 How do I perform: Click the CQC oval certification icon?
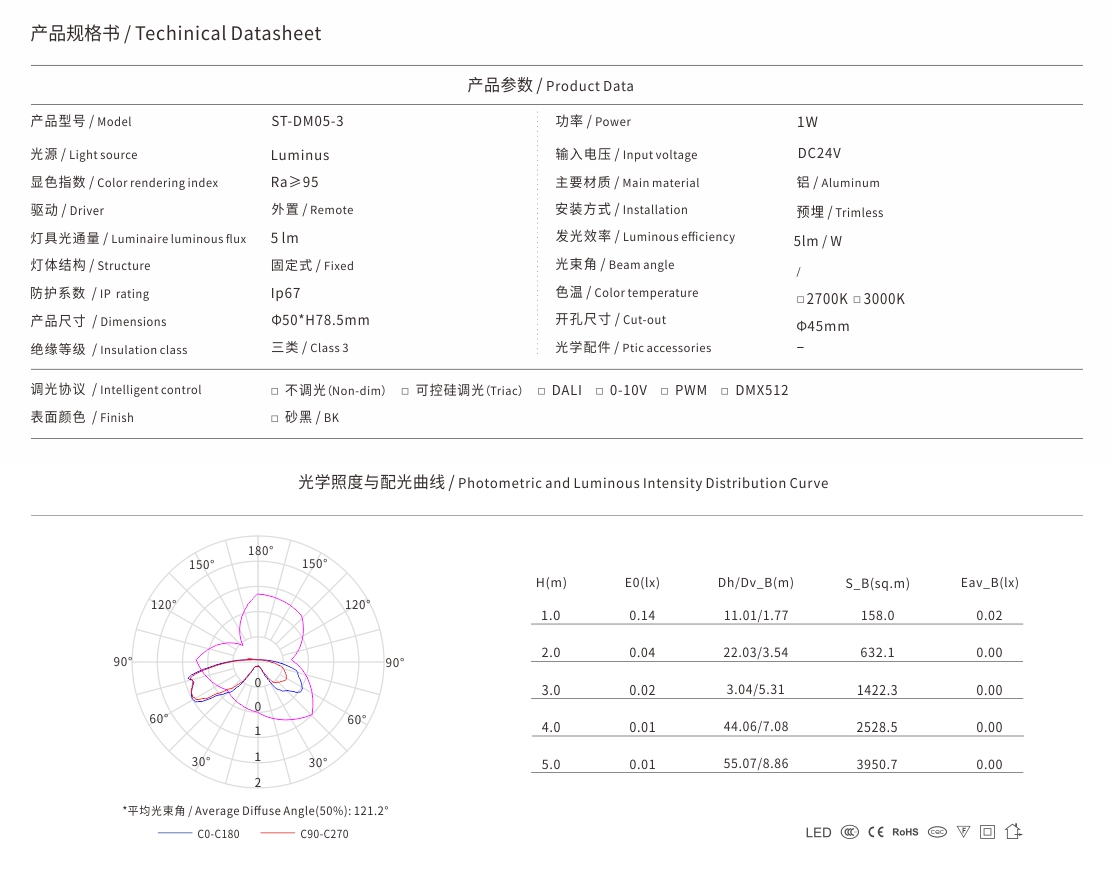937,832
